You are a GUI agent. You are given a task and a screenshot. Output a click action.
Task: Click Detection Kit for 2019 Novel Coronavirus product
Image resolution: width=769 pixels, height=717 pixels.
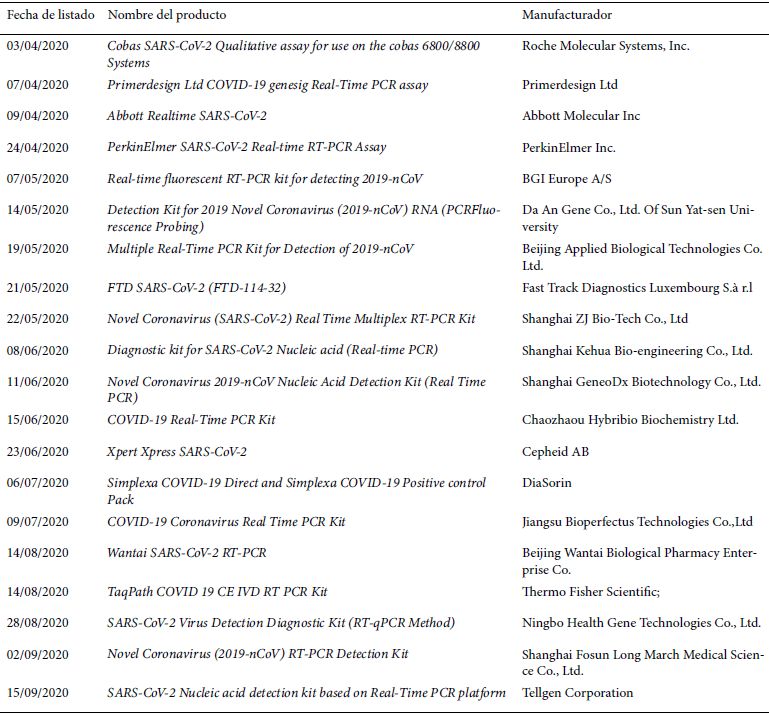[304, 218]
